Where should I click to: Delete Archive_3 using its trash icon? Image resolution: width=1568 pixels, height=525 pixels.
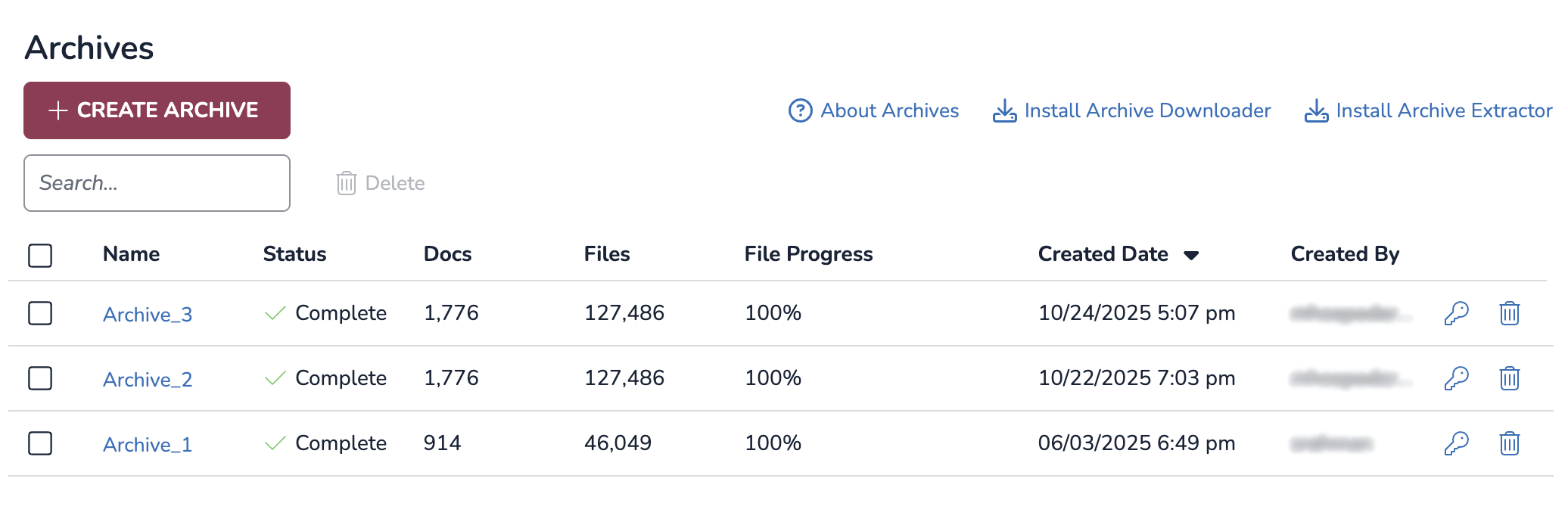pyautogui.click(x=1509, y=313)
